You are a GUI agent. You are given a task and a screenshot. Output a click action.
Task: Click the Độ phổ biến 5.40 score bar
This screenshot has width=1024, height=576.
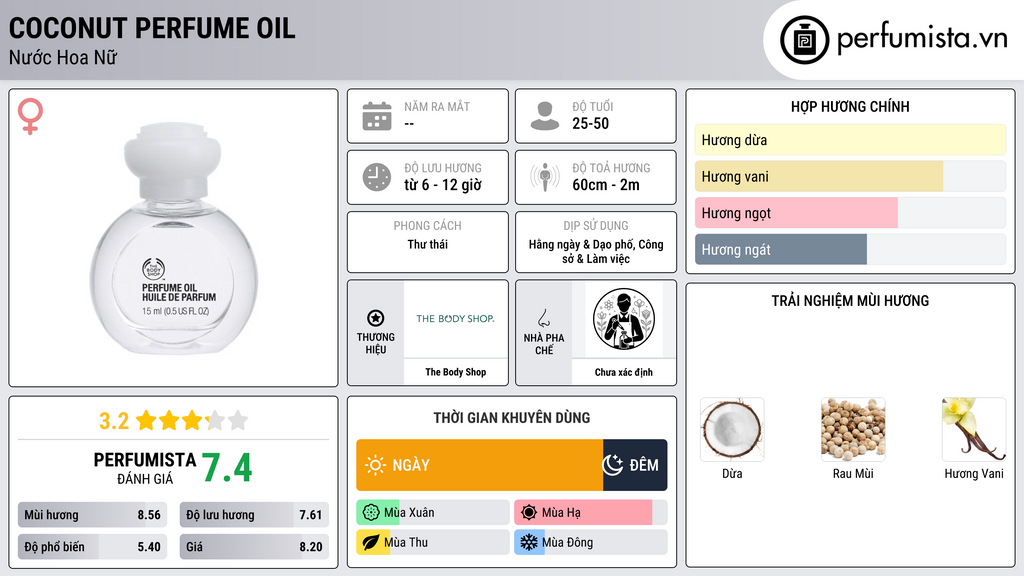coord(93,547)
